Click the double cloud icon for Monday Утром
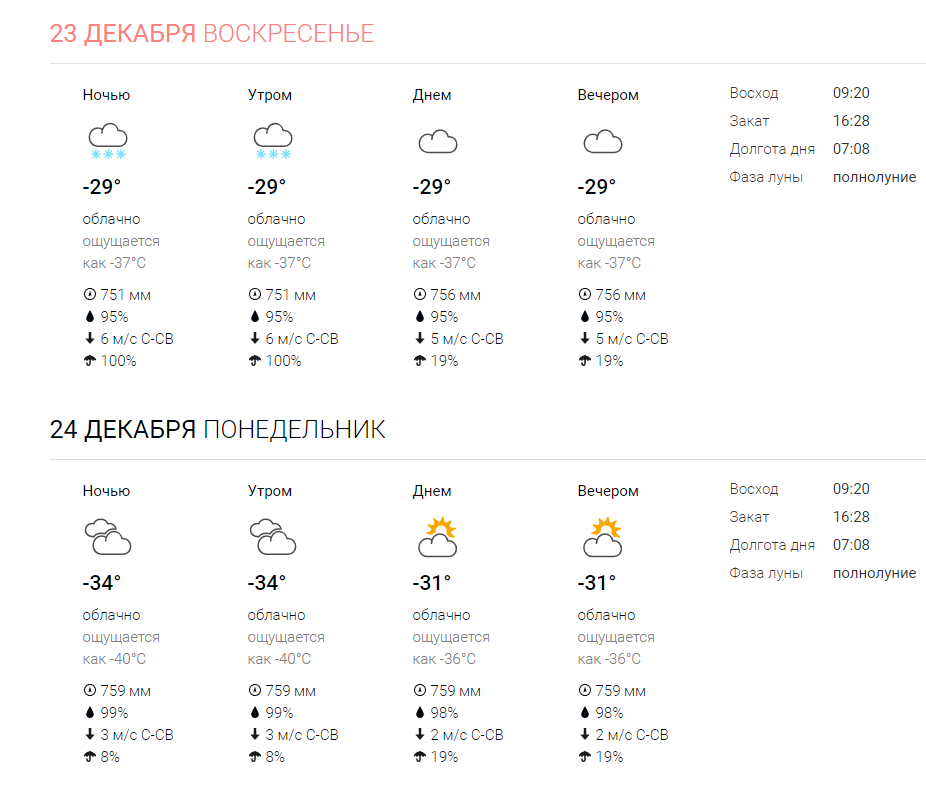 tap(272, 537)
